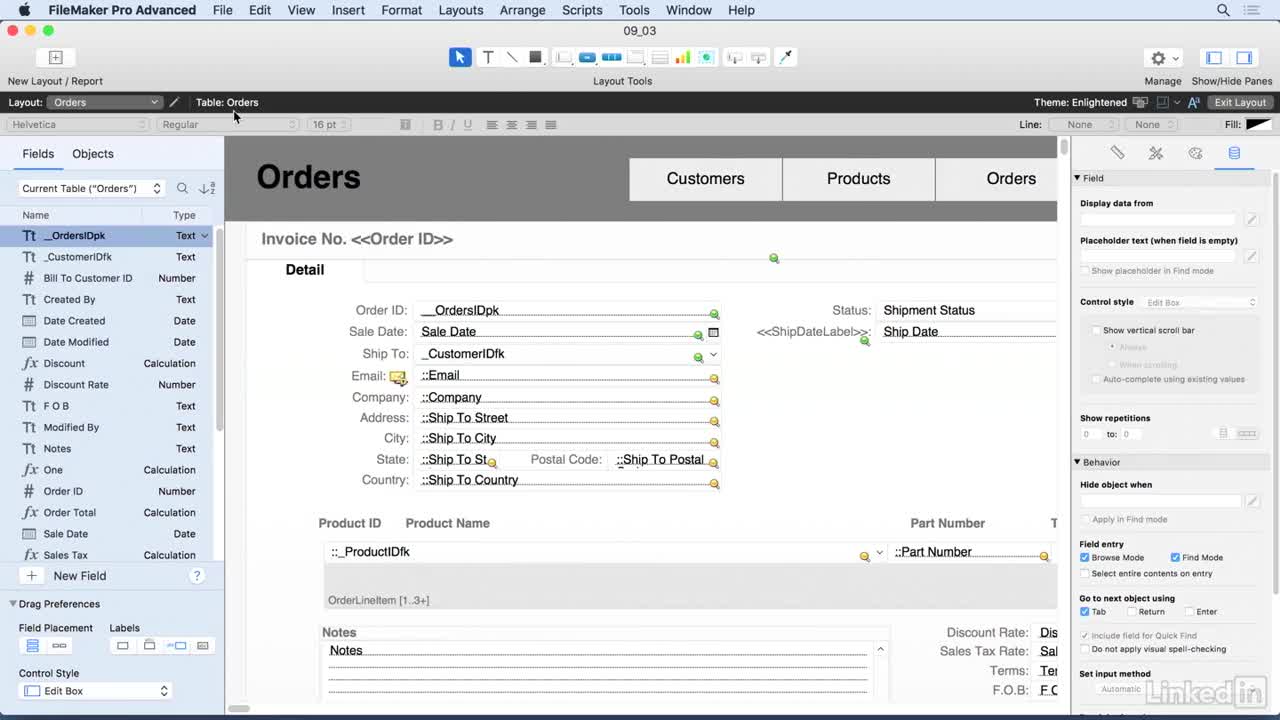The width and height of the screenshot is (1280, 720).
Task: Select the Chart tool
Action: (683, 57)
